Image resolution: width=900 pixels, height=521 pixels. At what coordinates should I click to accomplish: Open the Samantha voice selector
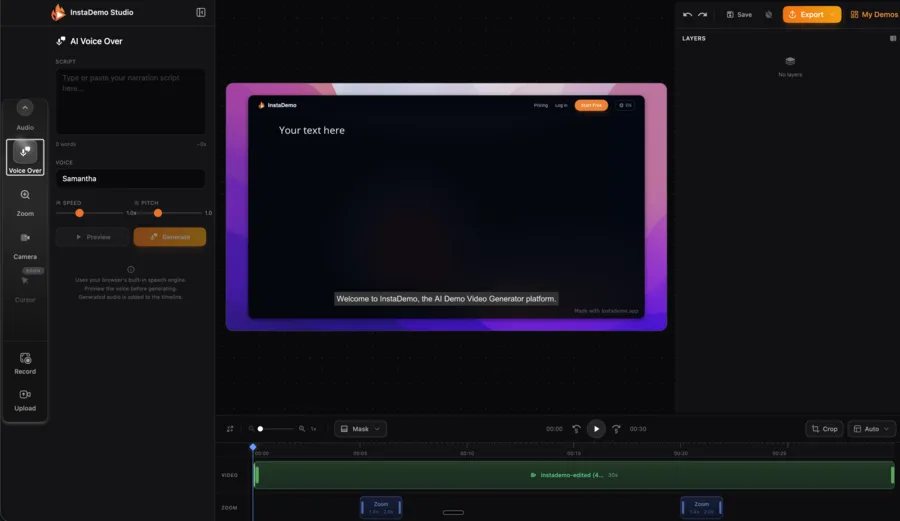point(130,178)
